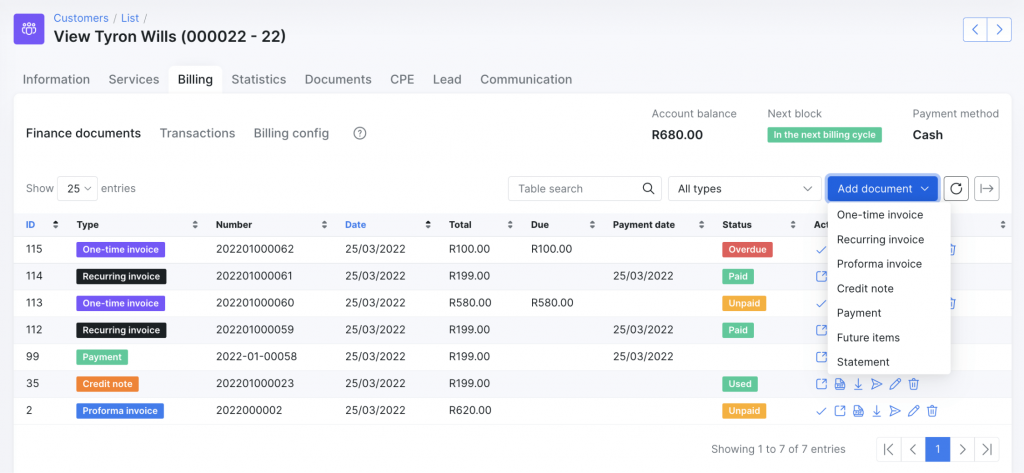Switch to the Information tab
Viewport: 1024px width, 473px height.
56,80
